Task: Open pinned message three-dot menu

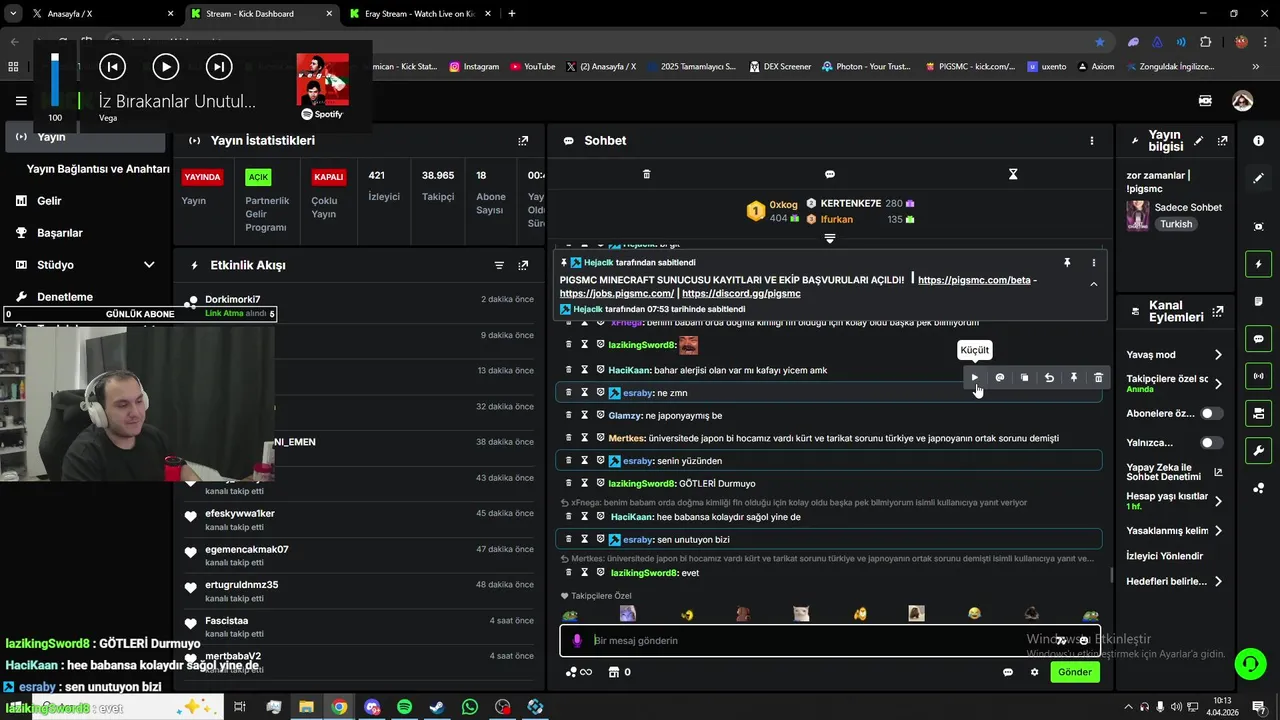Action: tap(1093, 263)
